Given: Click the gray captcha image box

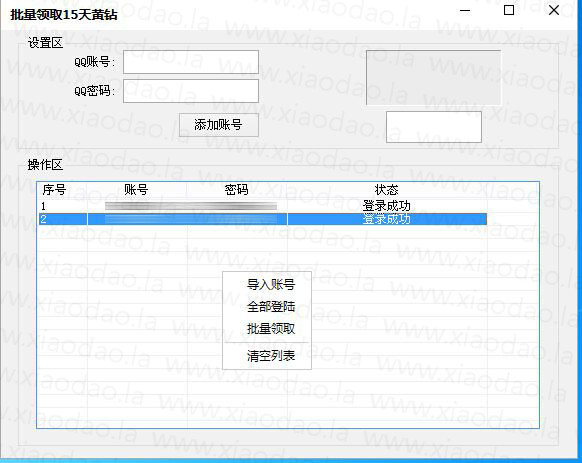Looking at the screenshot, I should pyautogui.click(x=433, y=78).
